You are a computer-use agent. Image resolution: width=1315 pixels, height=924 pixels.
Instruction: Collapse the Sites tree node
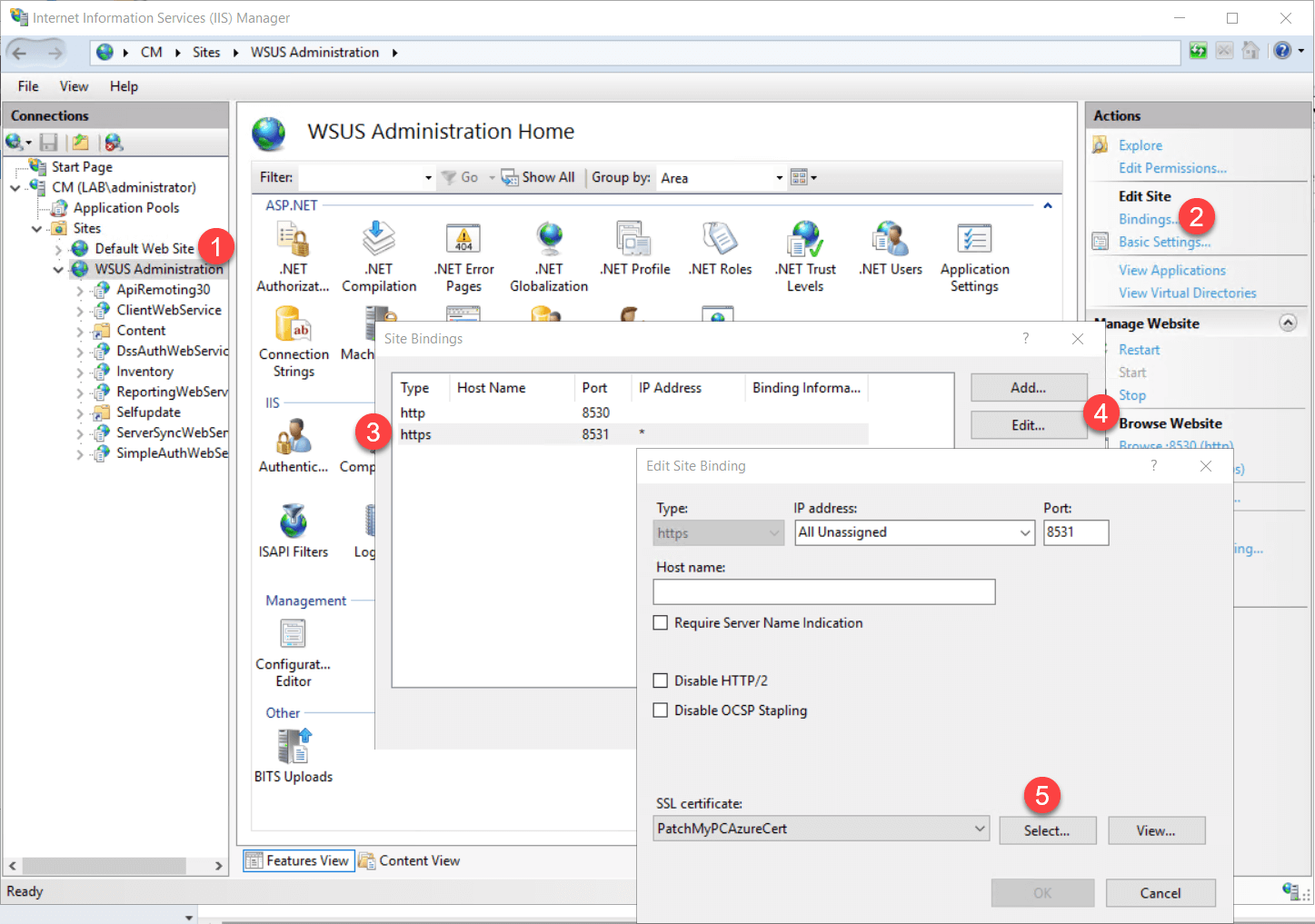[x=36, y=228]
